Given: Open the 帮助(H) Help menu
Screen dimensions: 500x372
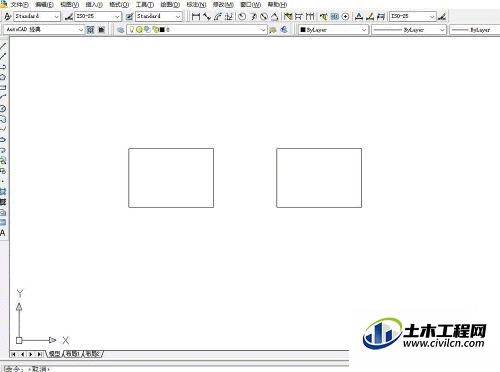Looking at the screenshot, I should click(277, 4).
